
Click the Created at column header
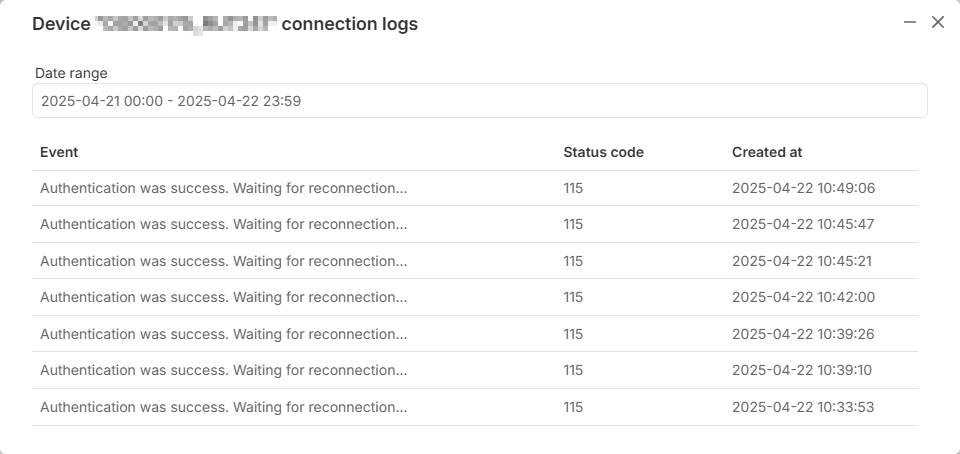click(767, 152)
